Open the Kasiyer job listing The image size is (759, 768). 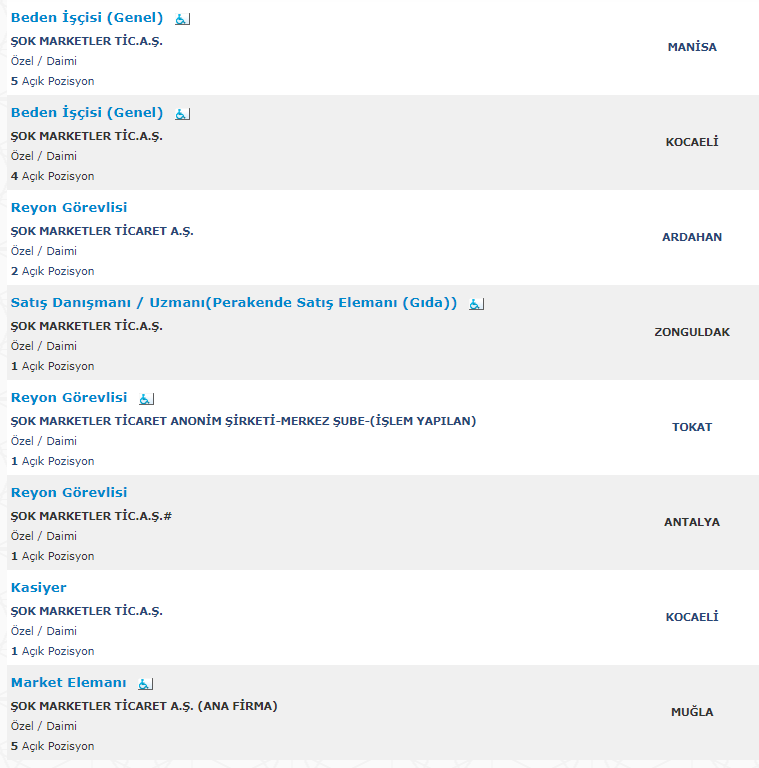click(x=39, y=588)
